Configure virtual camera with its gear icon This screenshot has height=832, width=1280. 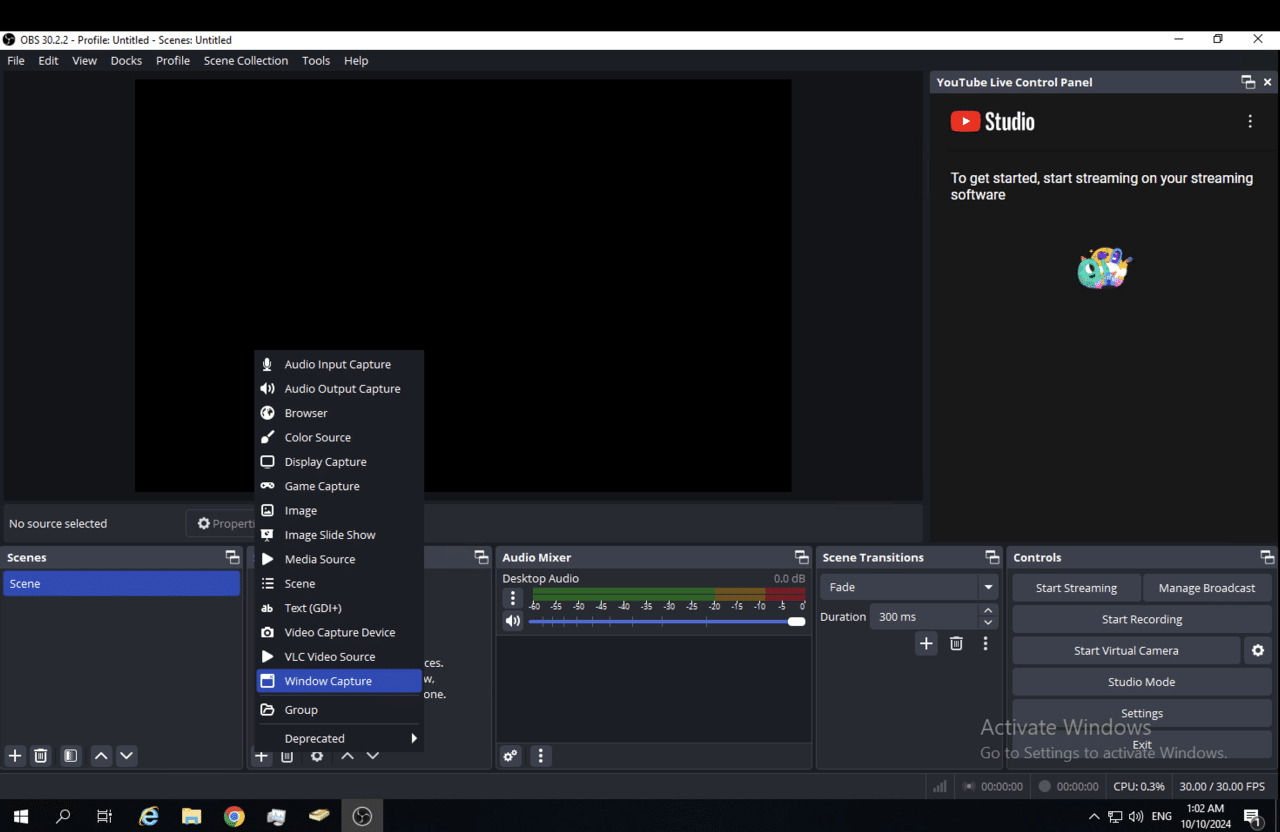click(1257, 650)
